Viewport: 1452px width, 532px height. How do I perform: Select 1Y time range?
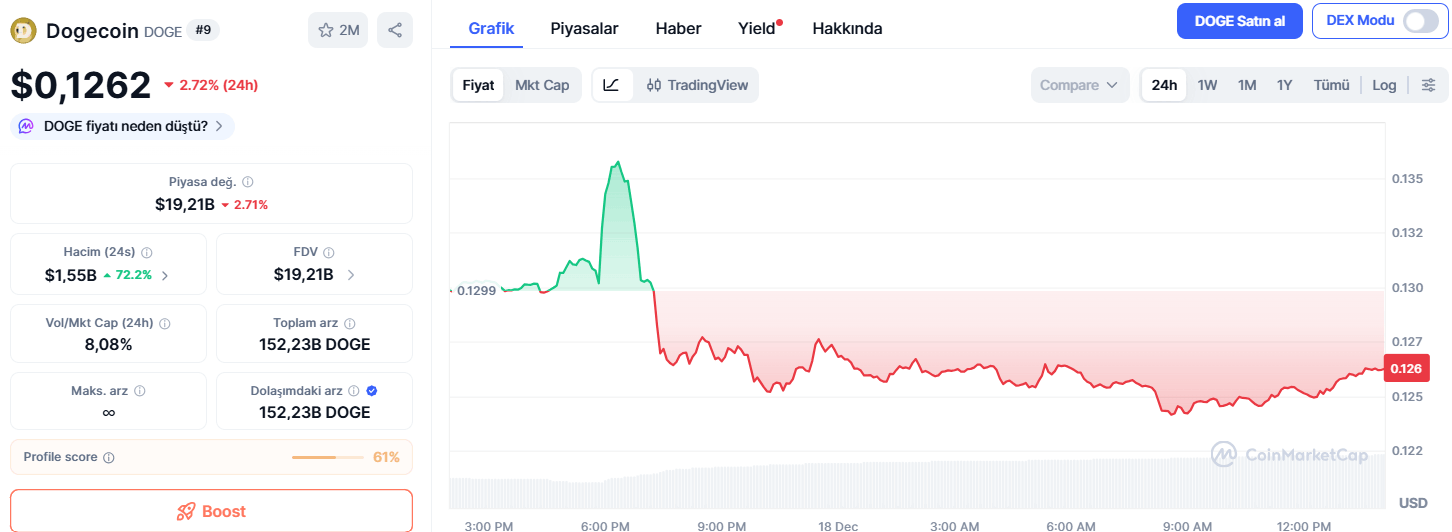[x=1285, y=85]
